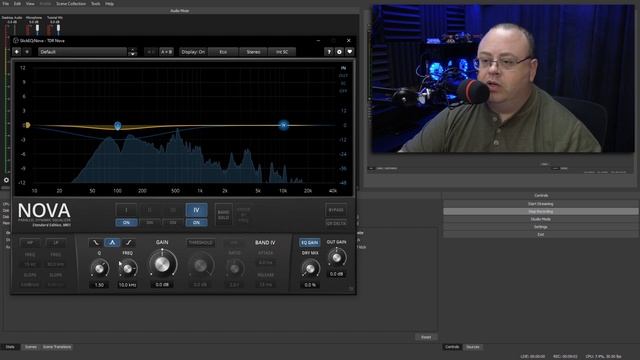Screen dimensions: 640x360
Task: Click the Start Streaming button
Action: tap(541, 204)
